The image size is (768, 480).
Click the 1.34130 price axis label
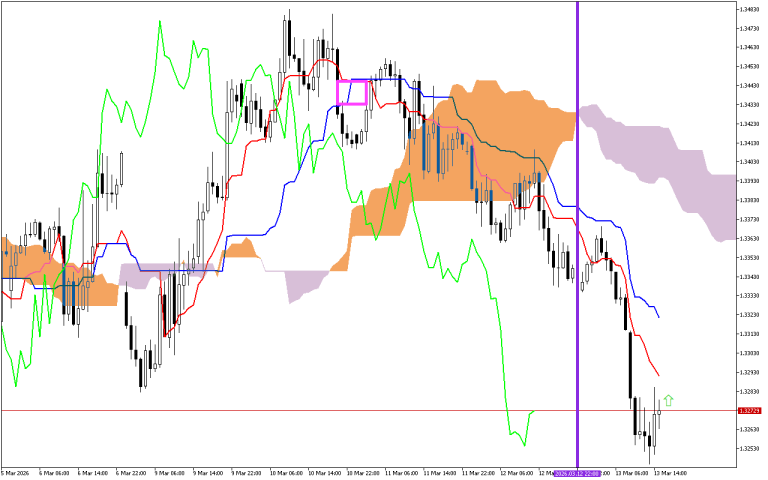[x=750, y=143]
